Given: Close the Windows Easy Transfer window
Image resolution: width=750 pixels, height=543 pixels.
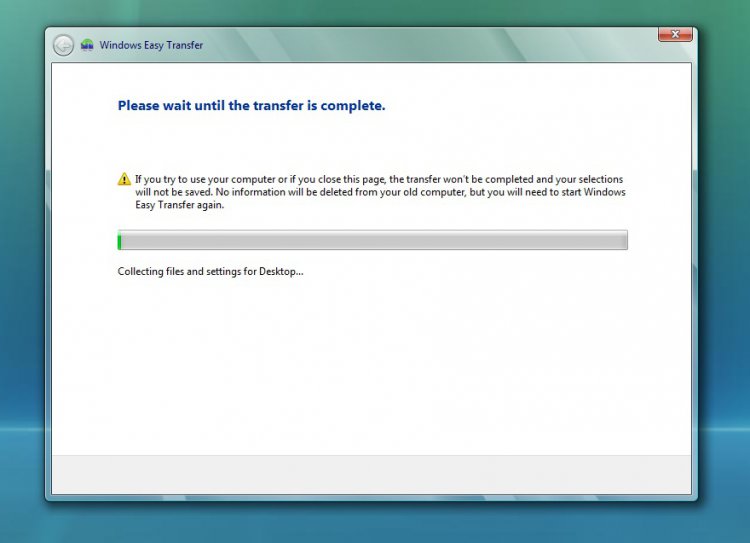Looking at the screenshot, I should tap(675, 34).
